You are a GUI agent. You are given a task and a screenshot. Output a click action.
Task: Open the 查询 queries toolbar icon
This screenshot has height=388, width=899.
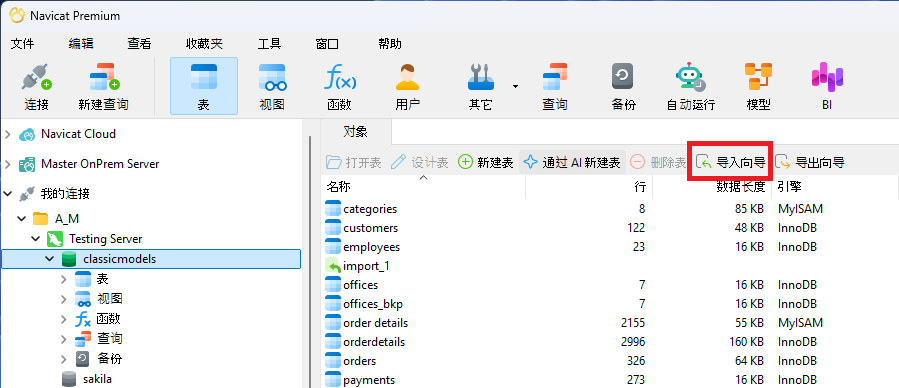pos(554,87)
